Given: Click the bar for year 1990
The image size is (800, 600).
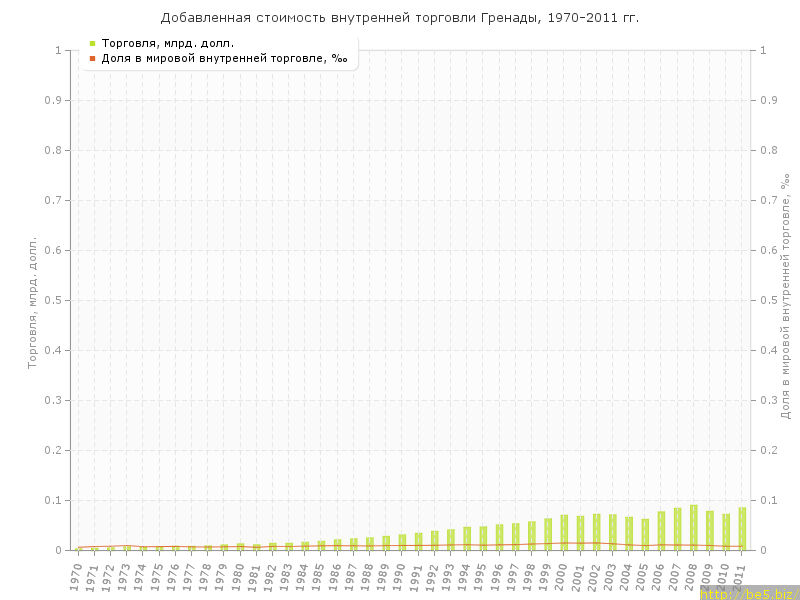Looking at the screenshot, I should point(402,542).
